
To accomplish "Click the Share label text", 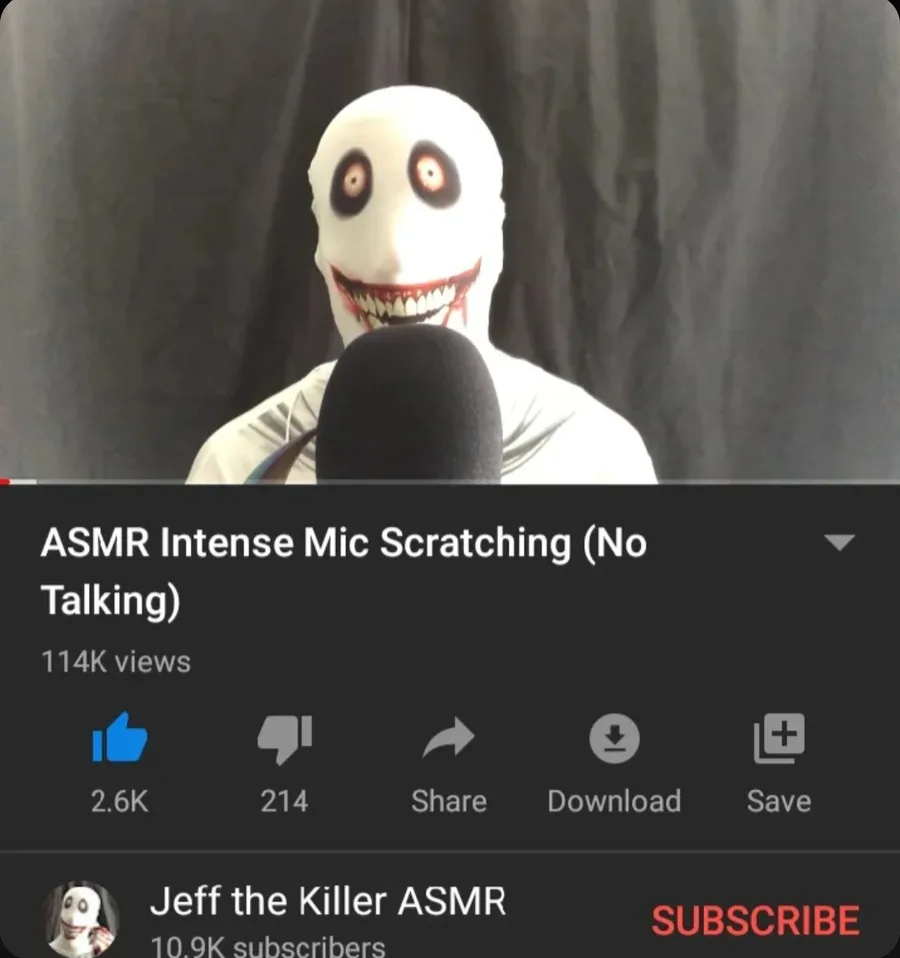I will coord(449,801).
